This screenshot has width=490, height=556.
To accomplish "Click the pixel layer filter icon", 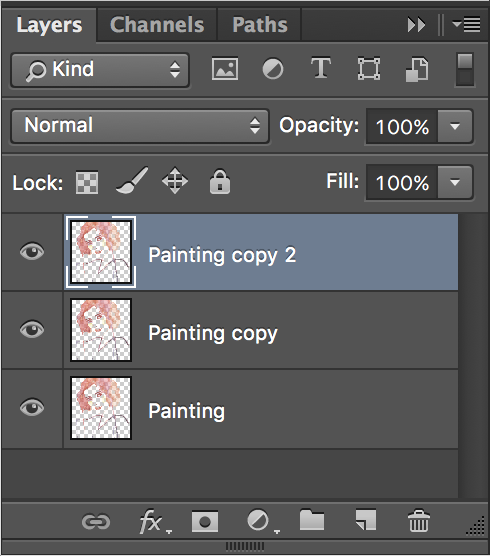I will (225, 69).
